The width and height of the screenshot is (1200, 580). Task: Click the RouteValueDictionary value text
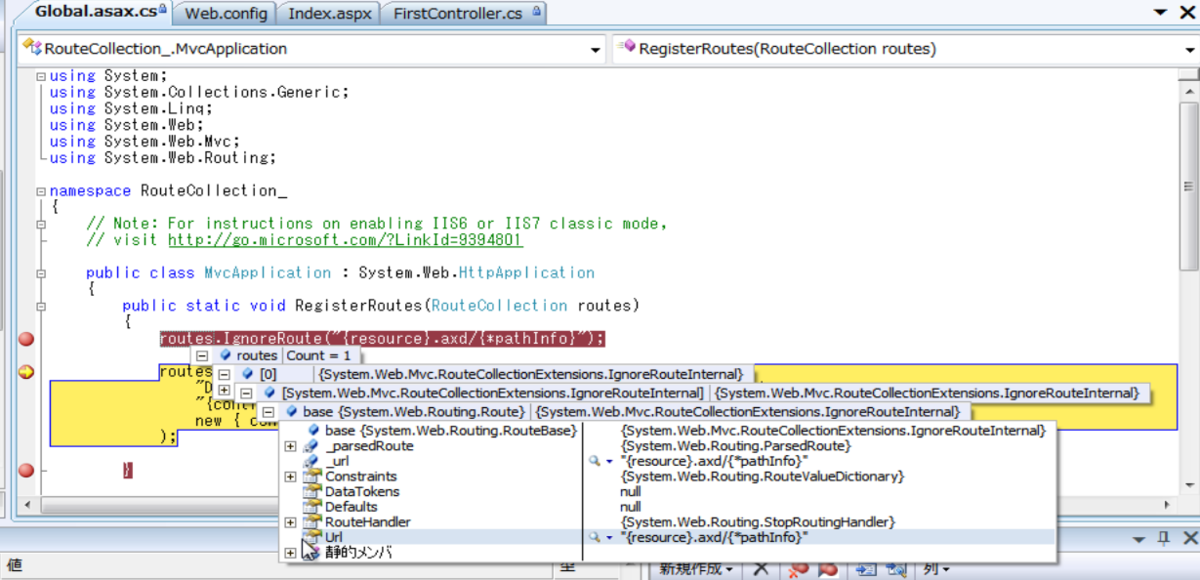click(x=762, y=477)
